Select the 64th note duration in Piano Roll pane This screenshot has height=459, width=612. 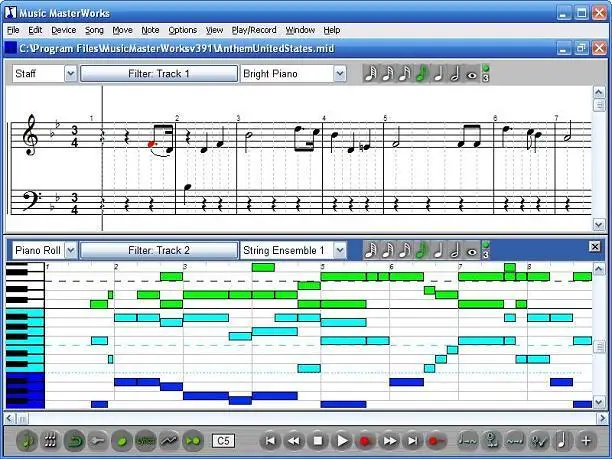(370, 250)
